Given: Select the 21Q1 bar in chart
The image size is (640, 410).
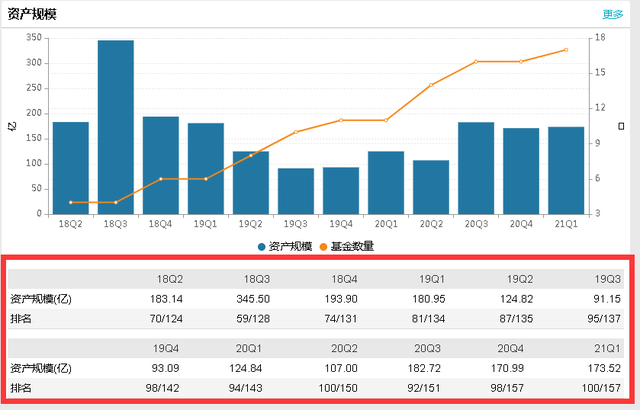Looking at the screenshot, I should click(566, 171).
